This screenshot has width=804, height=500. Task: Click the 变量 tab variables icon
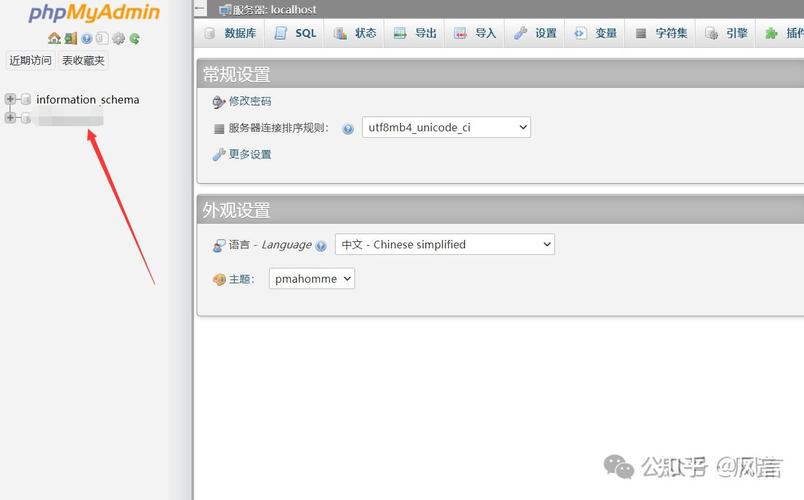coord(580,33)
